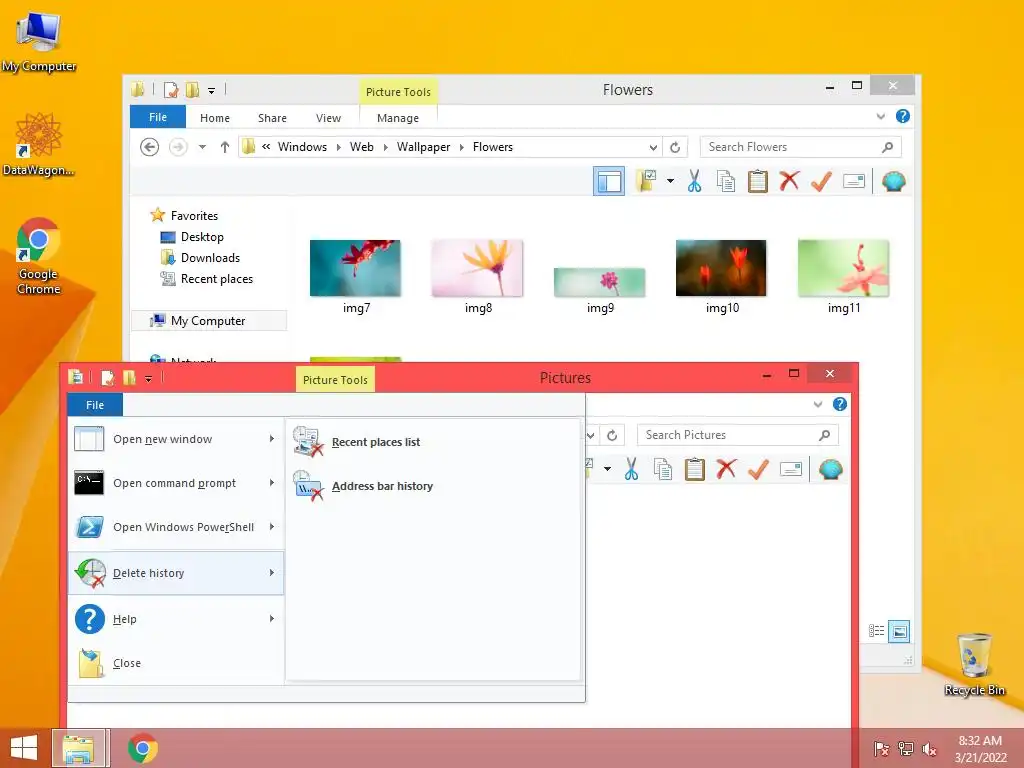Click Wallpaper in Flowers address breadcrumb

(423, 147)
